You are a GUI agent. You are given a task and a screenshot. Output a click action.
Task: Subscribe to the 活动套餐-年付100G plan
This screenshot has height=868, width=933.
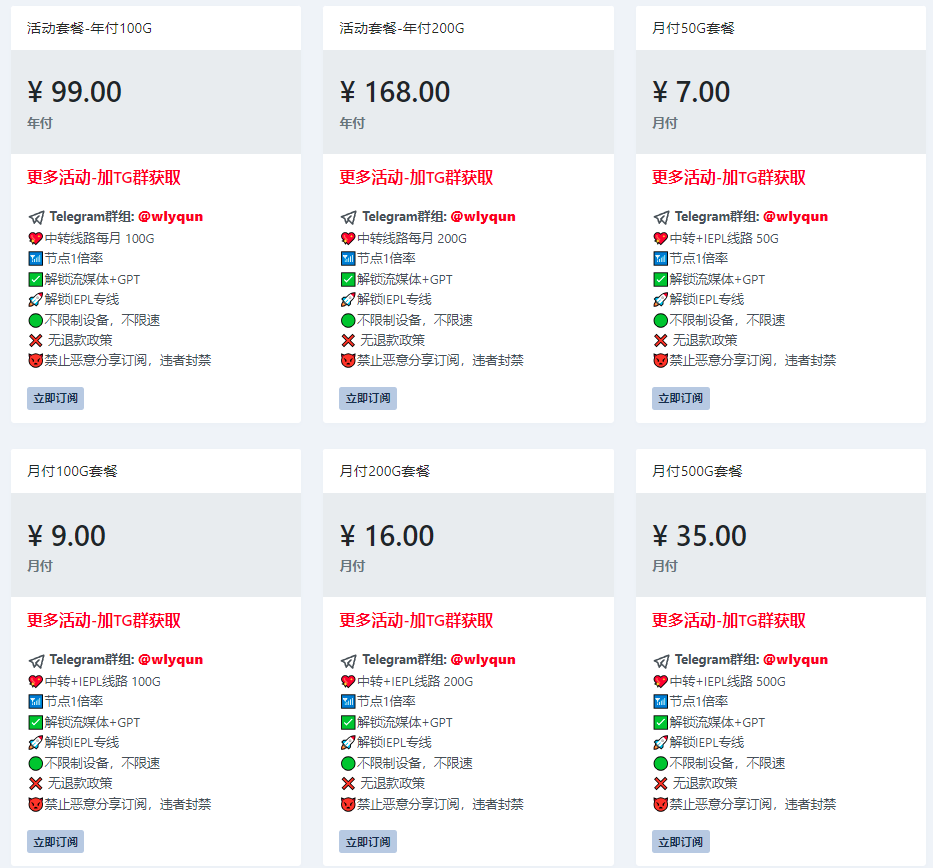click(55, 398)
